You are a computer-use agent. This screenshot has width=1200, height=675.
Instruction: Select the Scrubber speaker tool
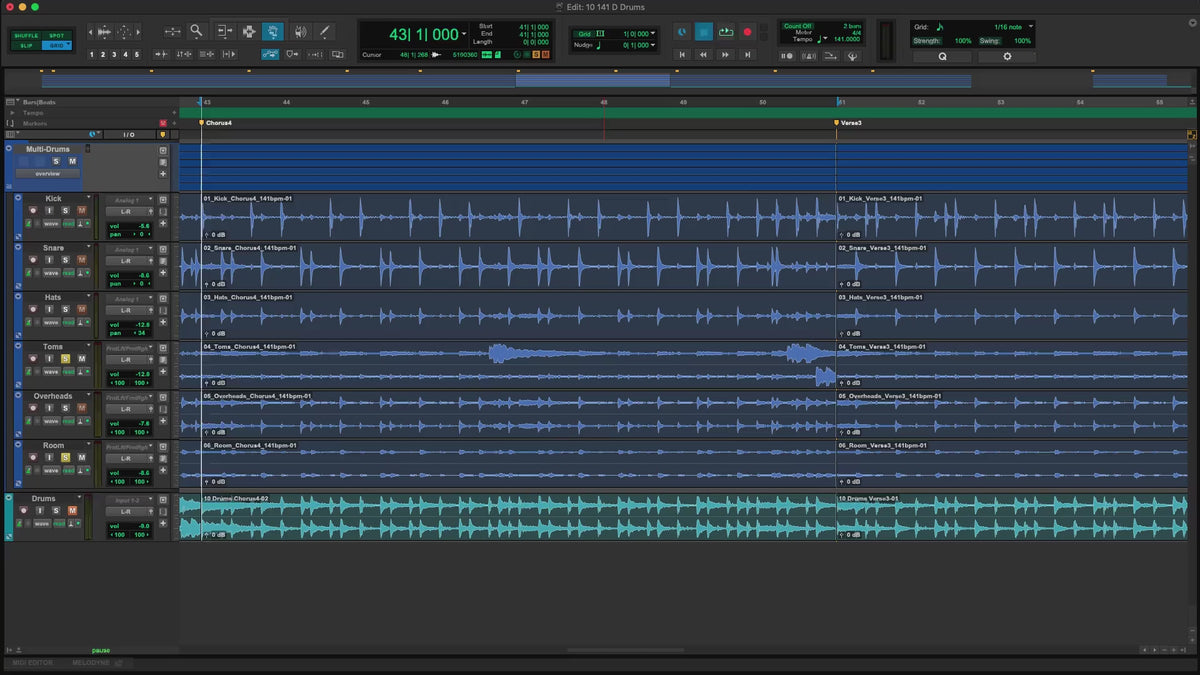pyautogui.click(x=299, y=32)
